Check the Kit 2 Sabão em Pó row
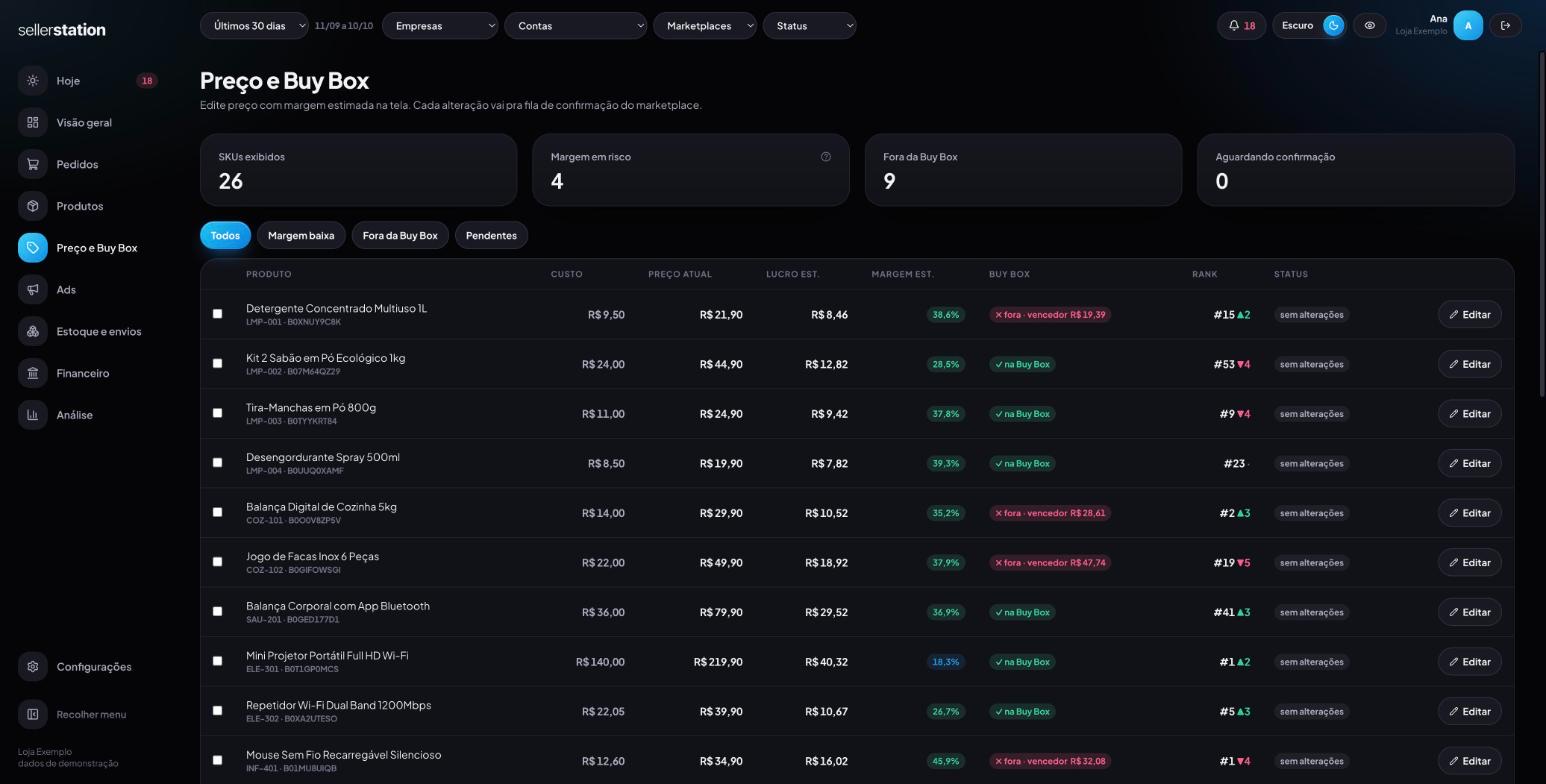This screenshot has height=784, width=1546. (x=218, y=364)
